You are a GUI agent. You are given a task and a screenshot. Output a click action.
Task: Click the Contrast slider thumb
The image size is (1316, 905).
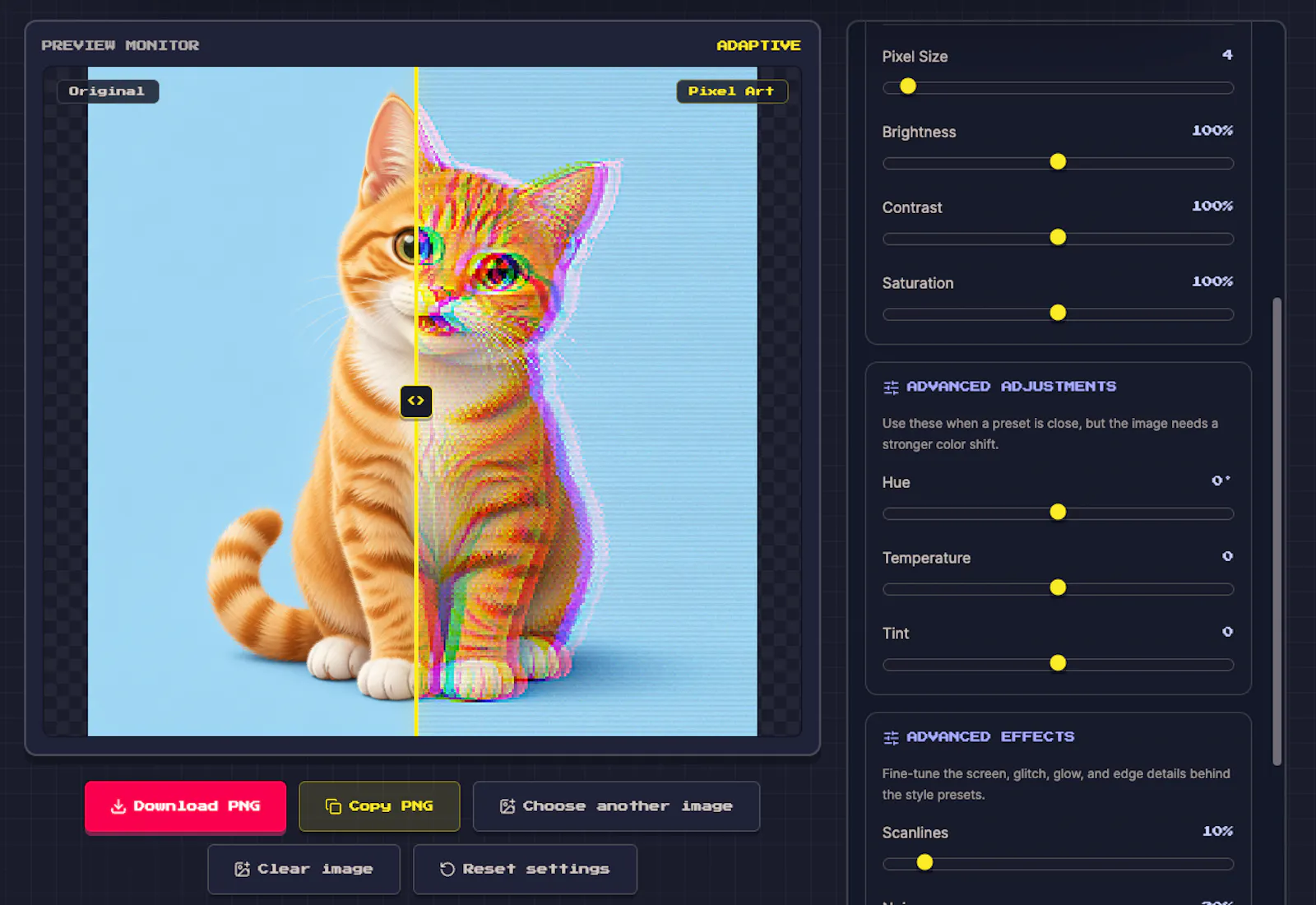tap(1058, 238)
